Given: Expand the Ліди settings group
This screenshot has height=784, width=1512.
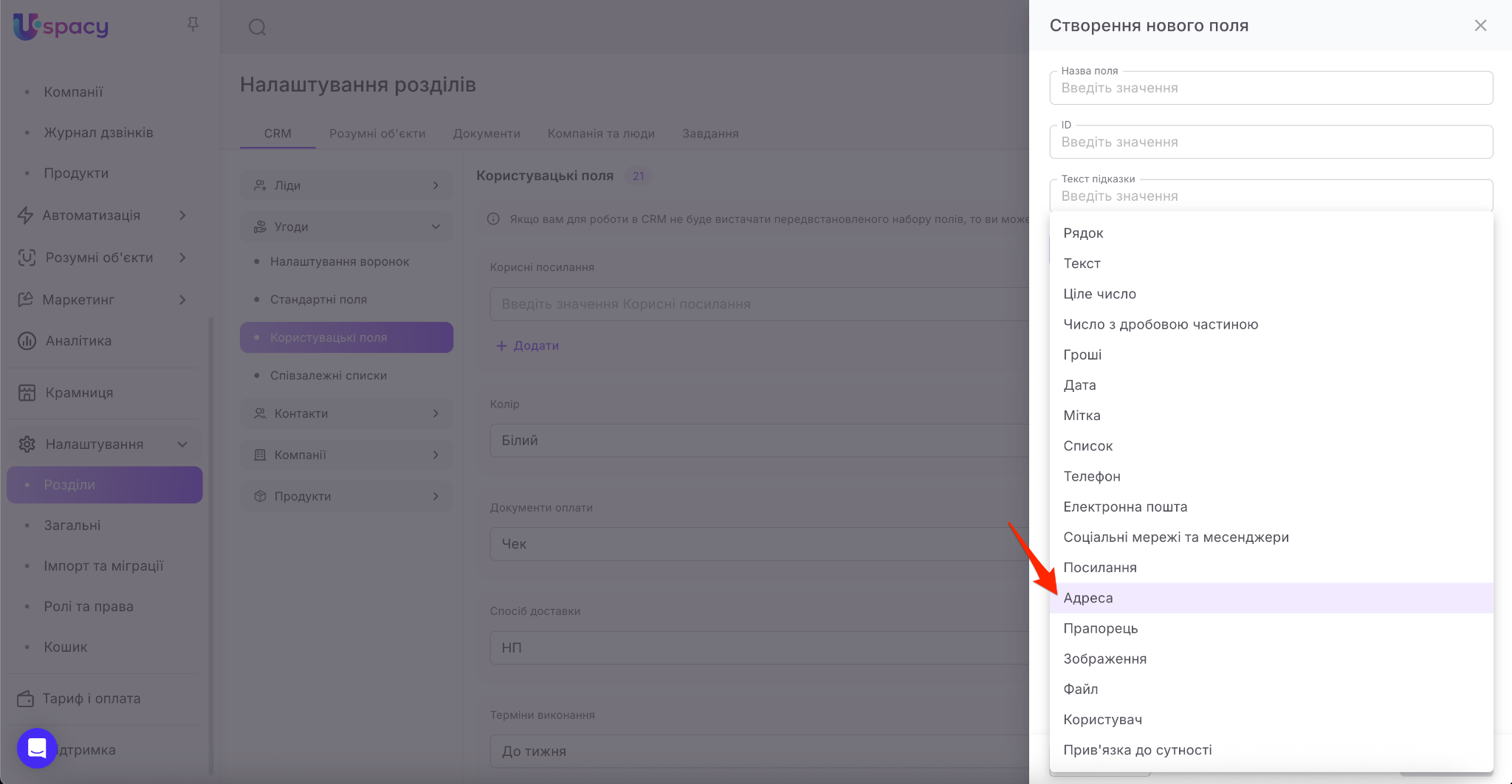Looking at the screenshot, I should click(x=436, y=185).
